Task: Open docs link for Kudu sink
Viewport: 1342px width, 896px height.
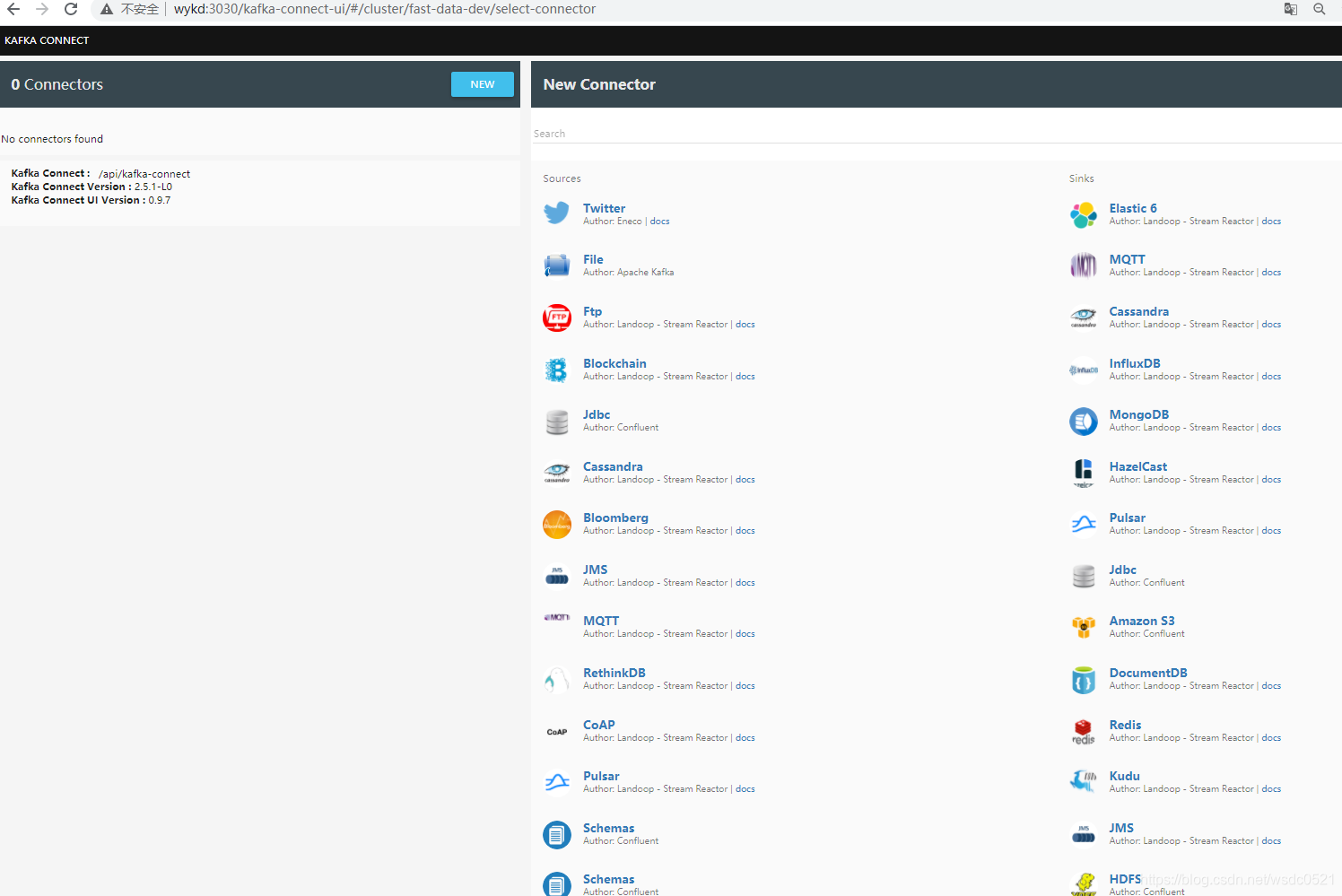Action: pyautogui.click(x=1271, y=789)
